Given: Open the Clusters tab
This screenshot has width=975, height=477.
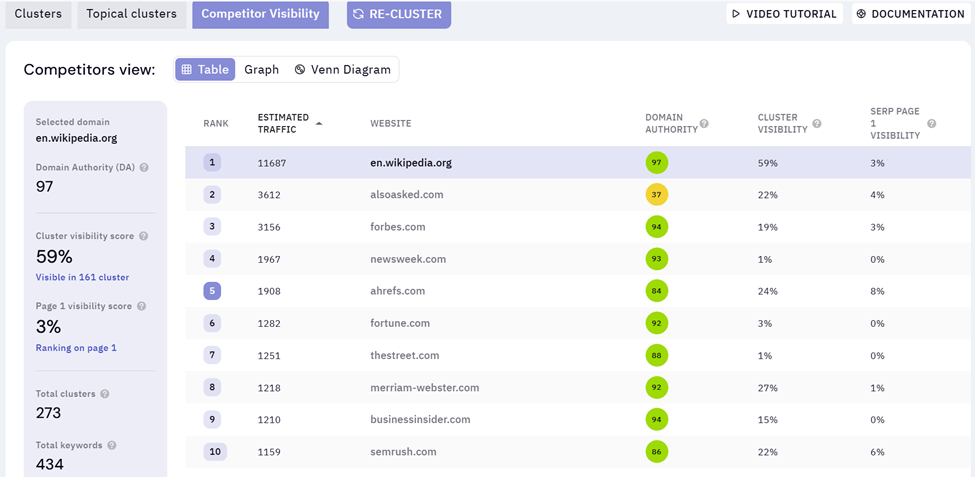Looking at the screenshot, I should tap(38, 14).
